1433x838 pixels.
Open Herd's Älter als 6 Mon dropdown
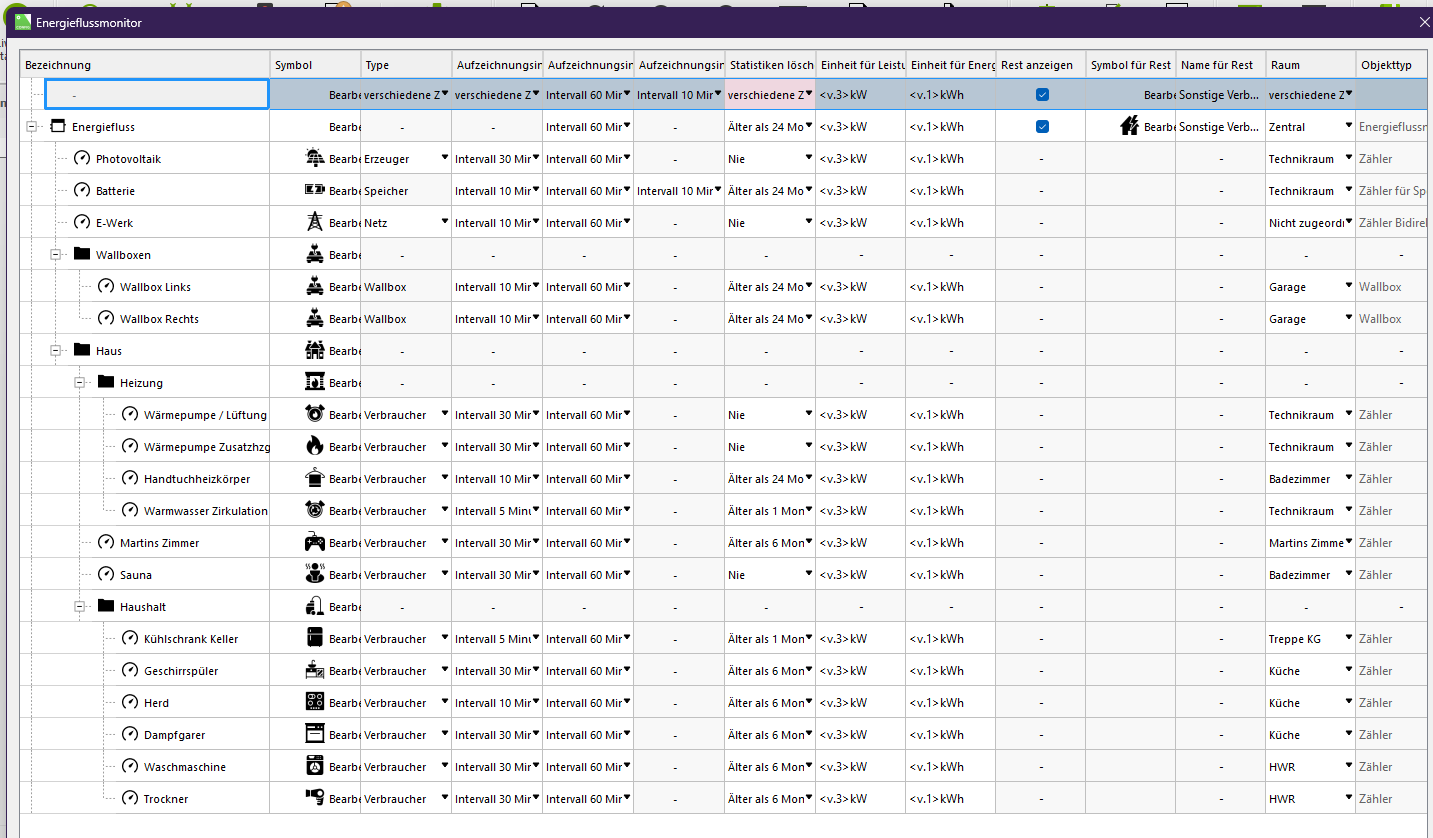tap(808, 702)
